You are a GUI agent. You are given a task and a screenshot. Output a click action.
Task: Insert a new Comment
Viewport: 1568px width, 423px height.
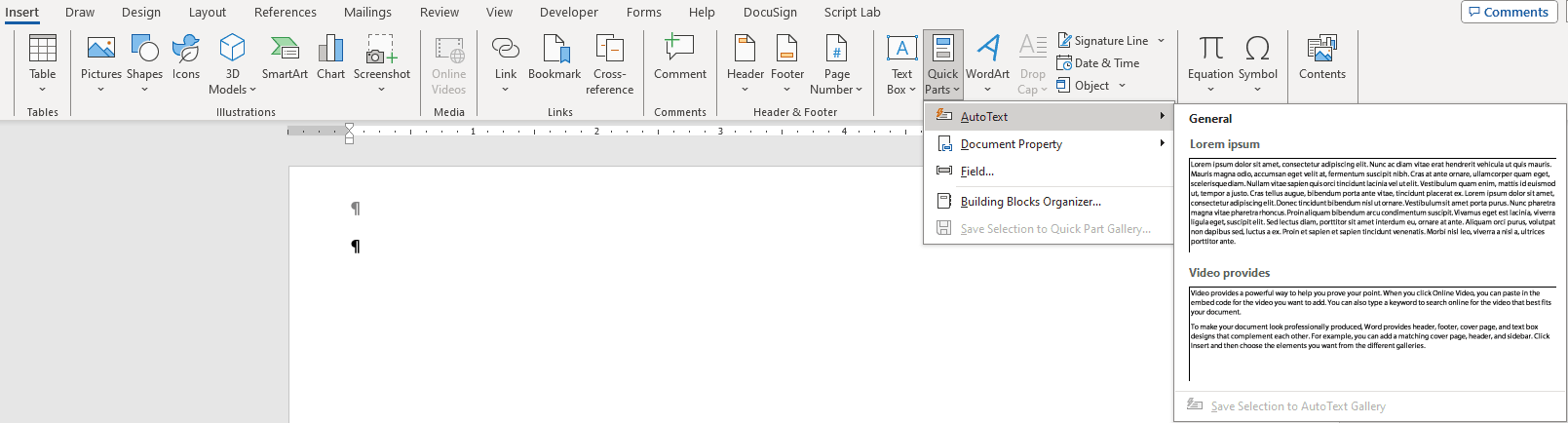680,58
